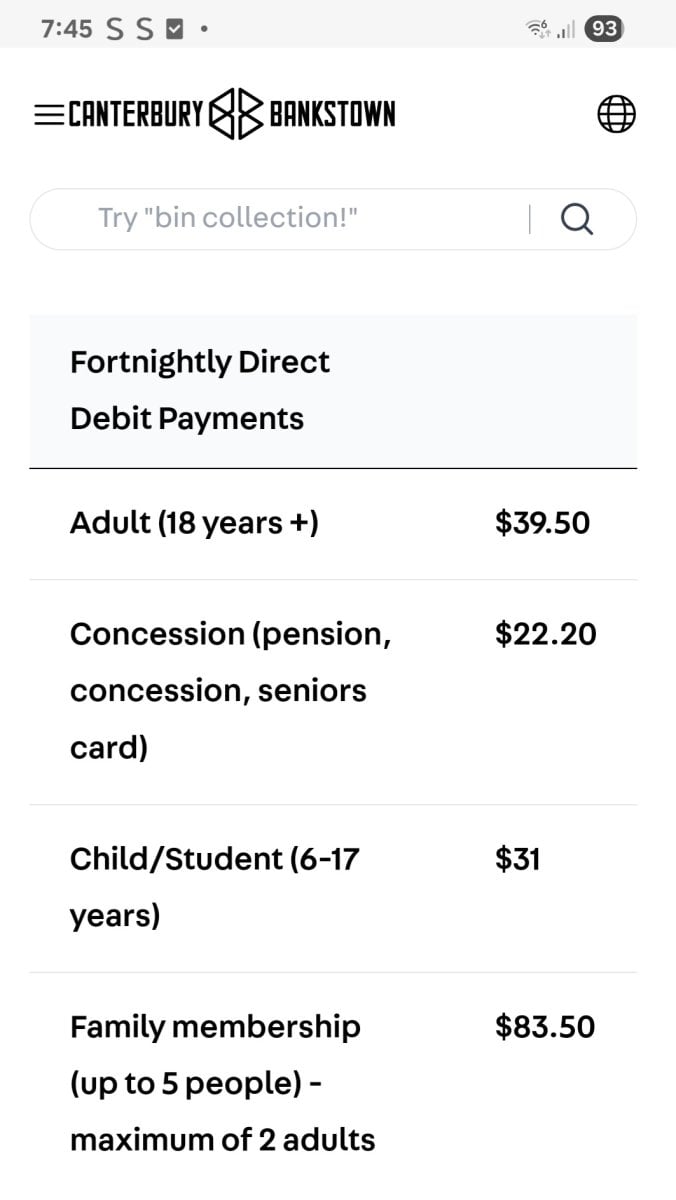Viewport: 676px width, 1200px height.
Task: Open the hamburger navigation menu
Action: coord(48,115)
